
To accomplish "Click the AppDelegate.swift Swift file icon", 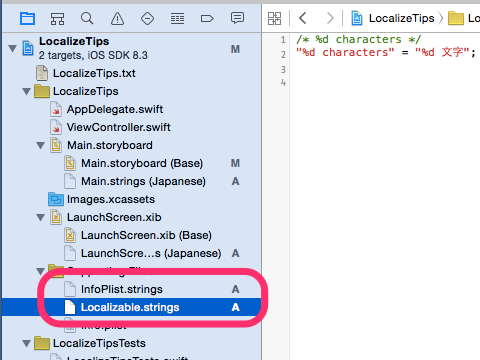I will [x=56, y=109].
